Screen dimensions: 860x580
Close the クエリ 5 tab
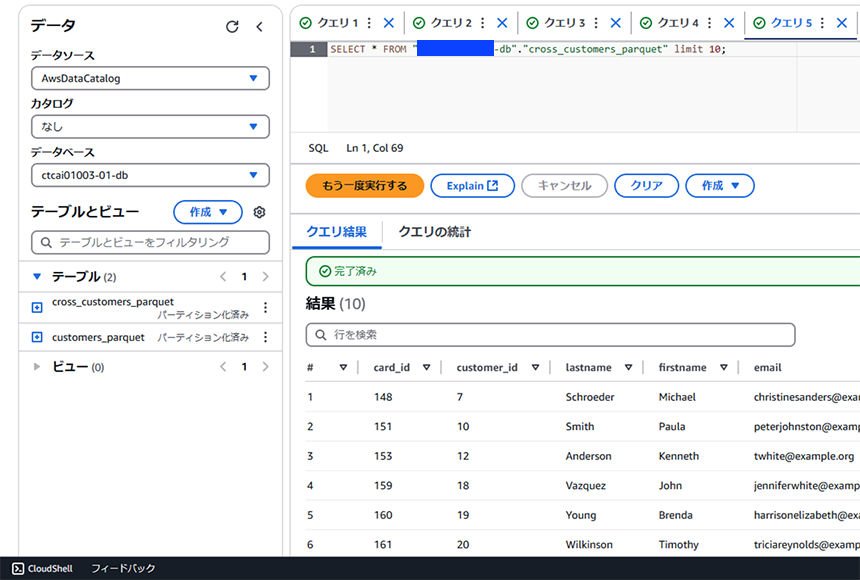point(842,22)
